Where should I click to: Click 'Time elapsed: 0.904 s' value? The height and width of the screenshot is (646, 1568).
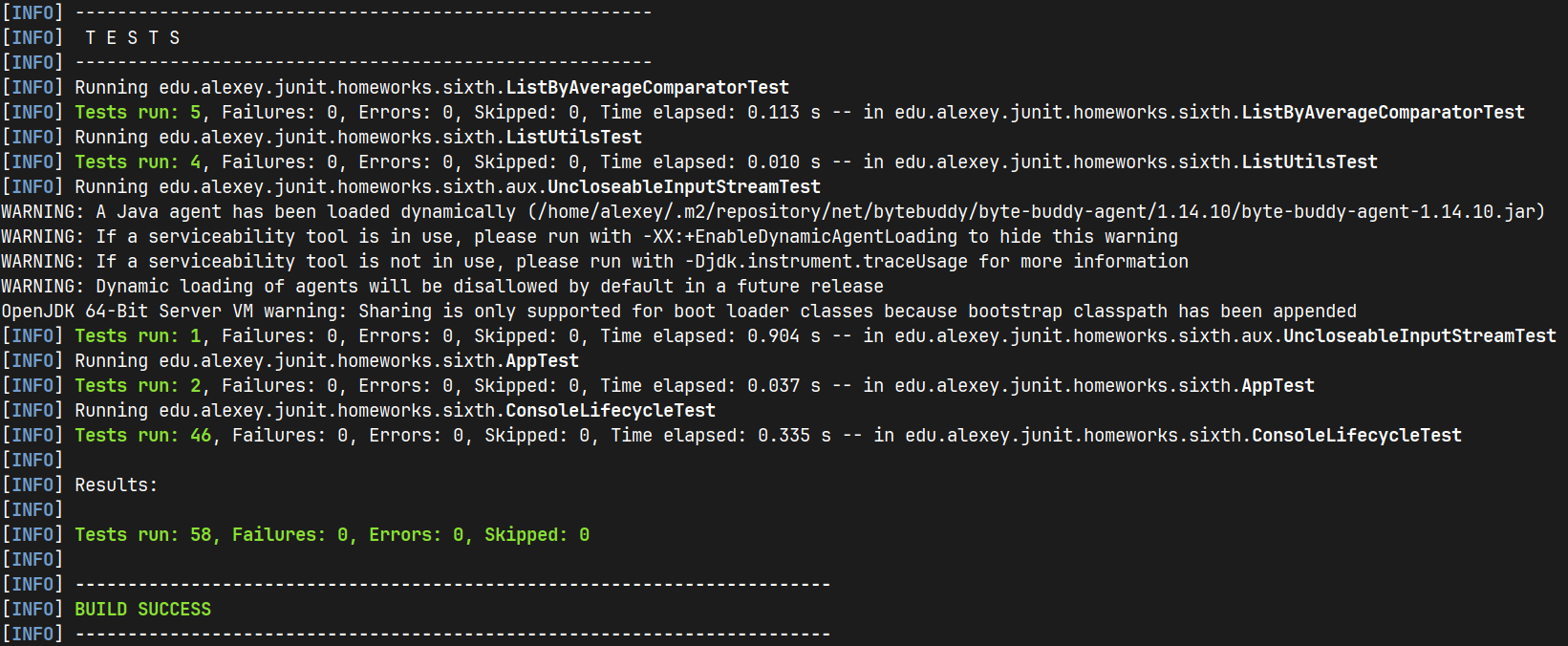pyautogui.click(x=710, y=336)
